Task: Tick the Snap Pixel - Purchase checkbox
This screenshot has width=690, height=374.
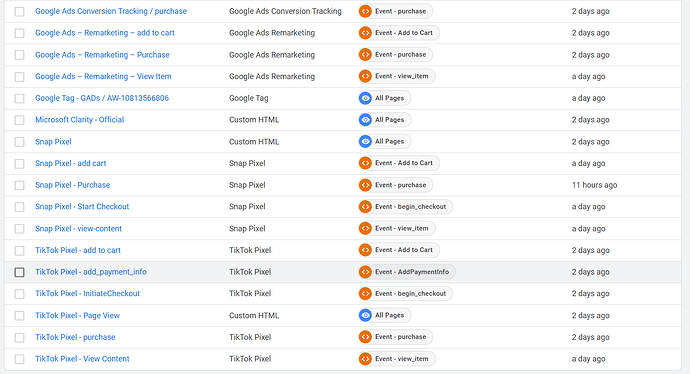Action: point(19,185)
